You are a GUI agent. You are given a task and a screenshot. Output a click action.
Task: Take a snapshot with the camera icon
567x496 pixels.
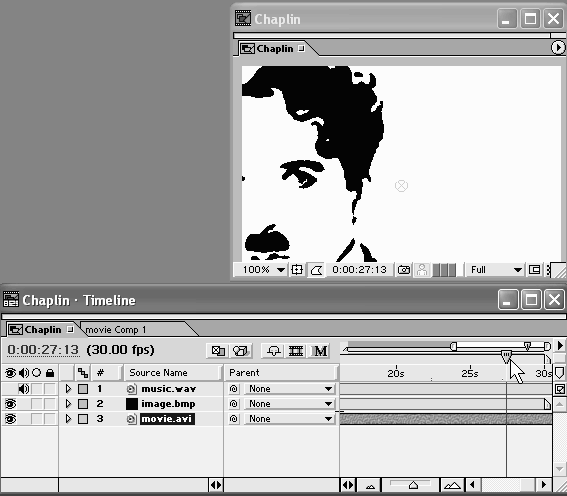pyautogui.click(x=404, y=270)
